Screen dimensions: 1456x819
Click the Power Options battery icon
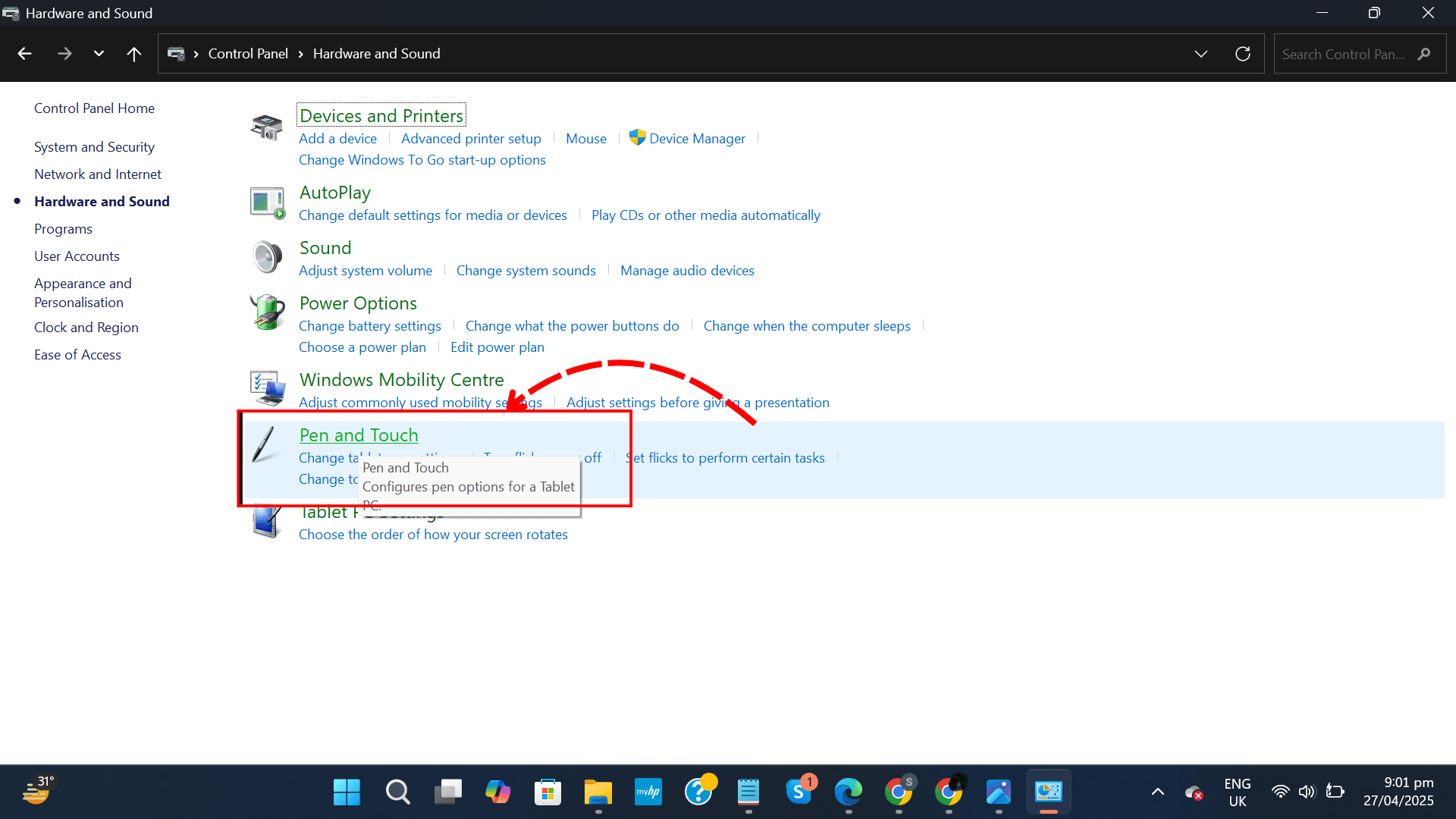(265, 312)
